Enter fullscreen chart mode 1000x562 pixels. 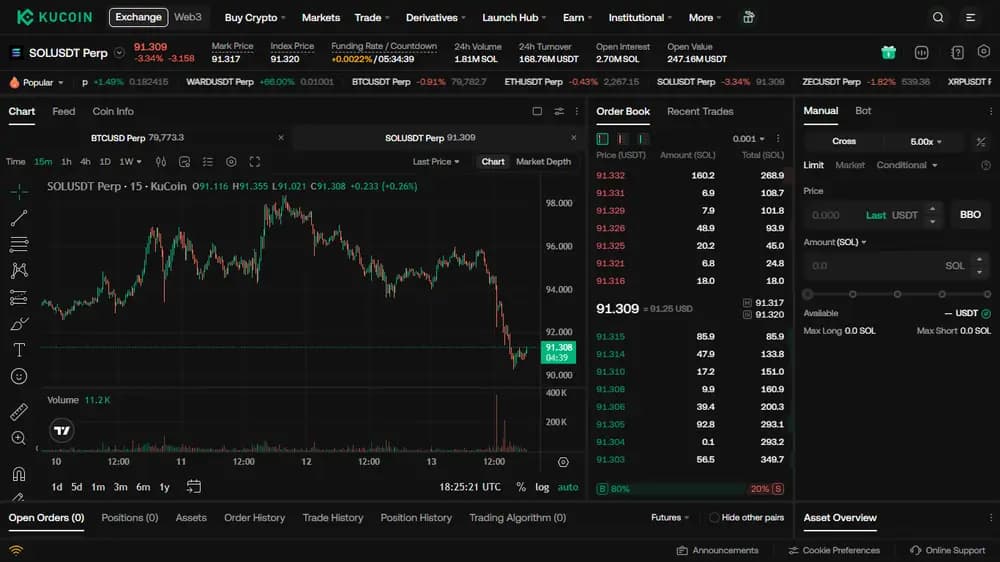pyautogui.click(x=254, y=162)
